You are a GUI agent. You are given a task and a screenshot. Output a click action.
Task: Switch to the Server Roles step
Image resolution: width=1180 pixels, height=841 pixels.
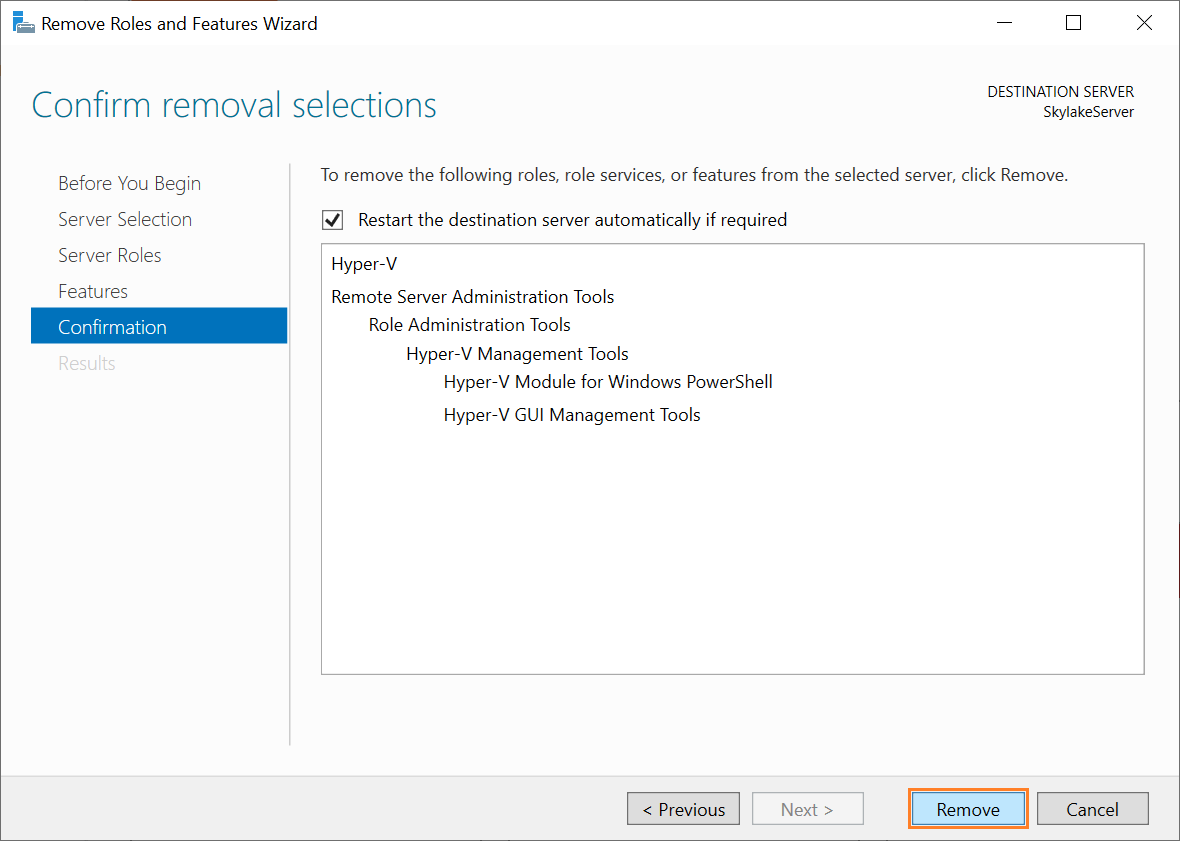tap(110, 256)
